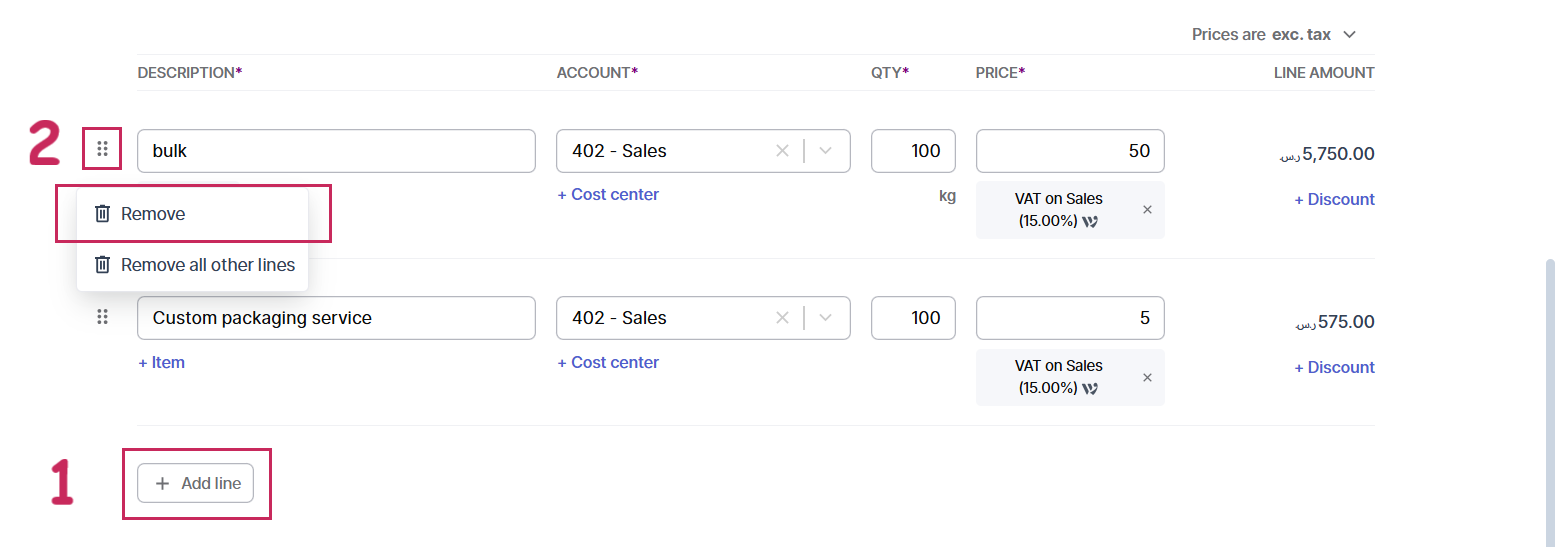Clear account on the bulk line
The width and height of the screenshot is (1558, 547).
click(782, 151)
